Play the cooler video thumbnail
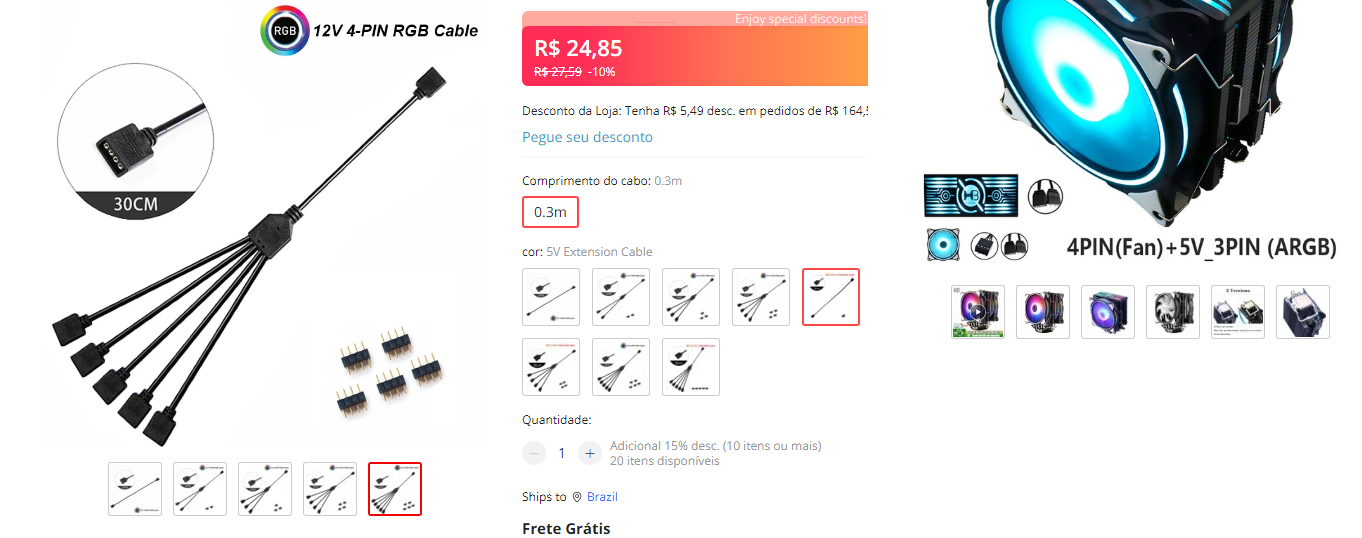This screenshot has height=538, width=1362. pyautogui.click(x=978, y=312)
